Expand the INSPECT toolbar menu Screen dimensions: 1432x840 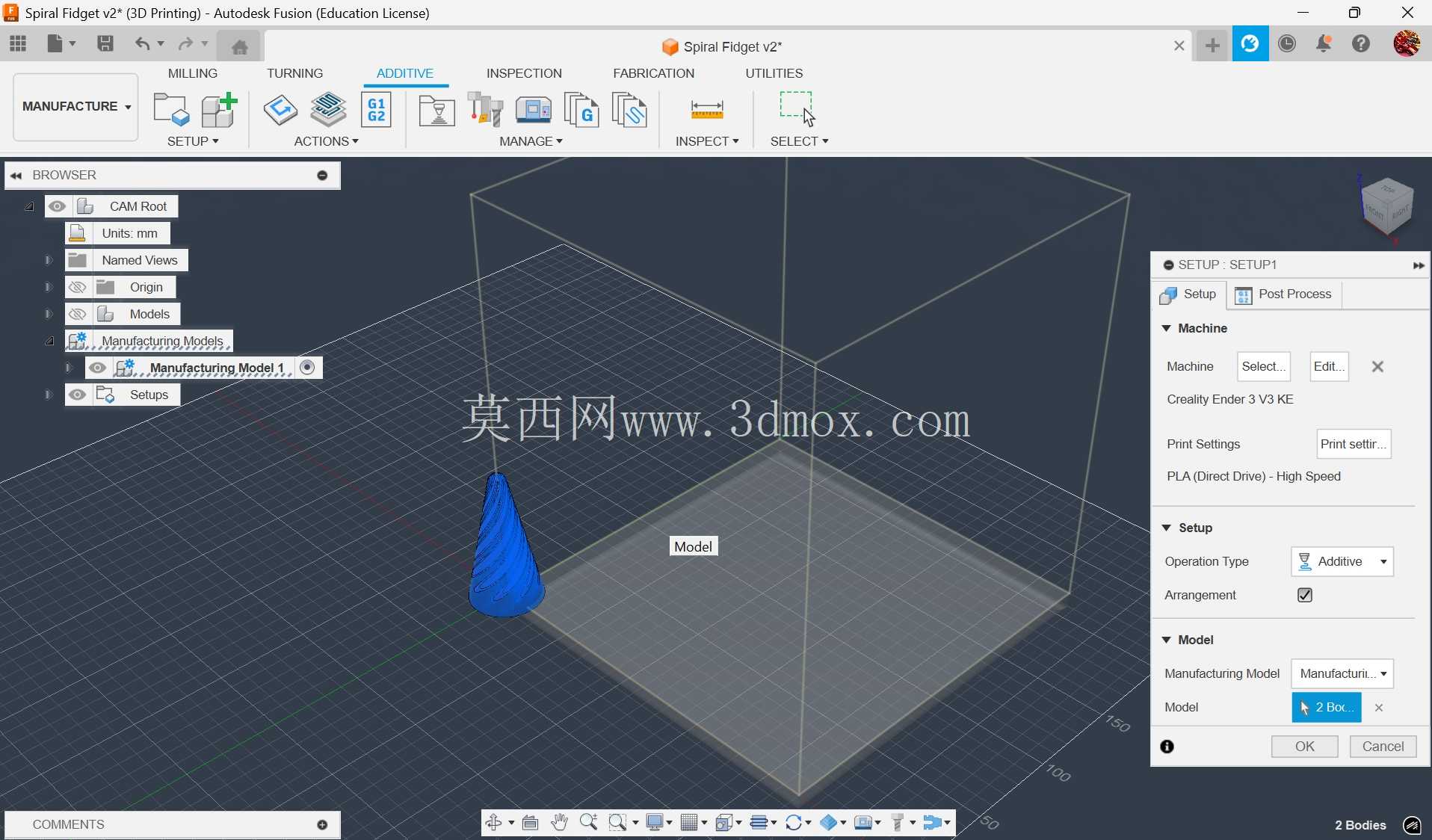pyautogui.click(x=707, y=141)
